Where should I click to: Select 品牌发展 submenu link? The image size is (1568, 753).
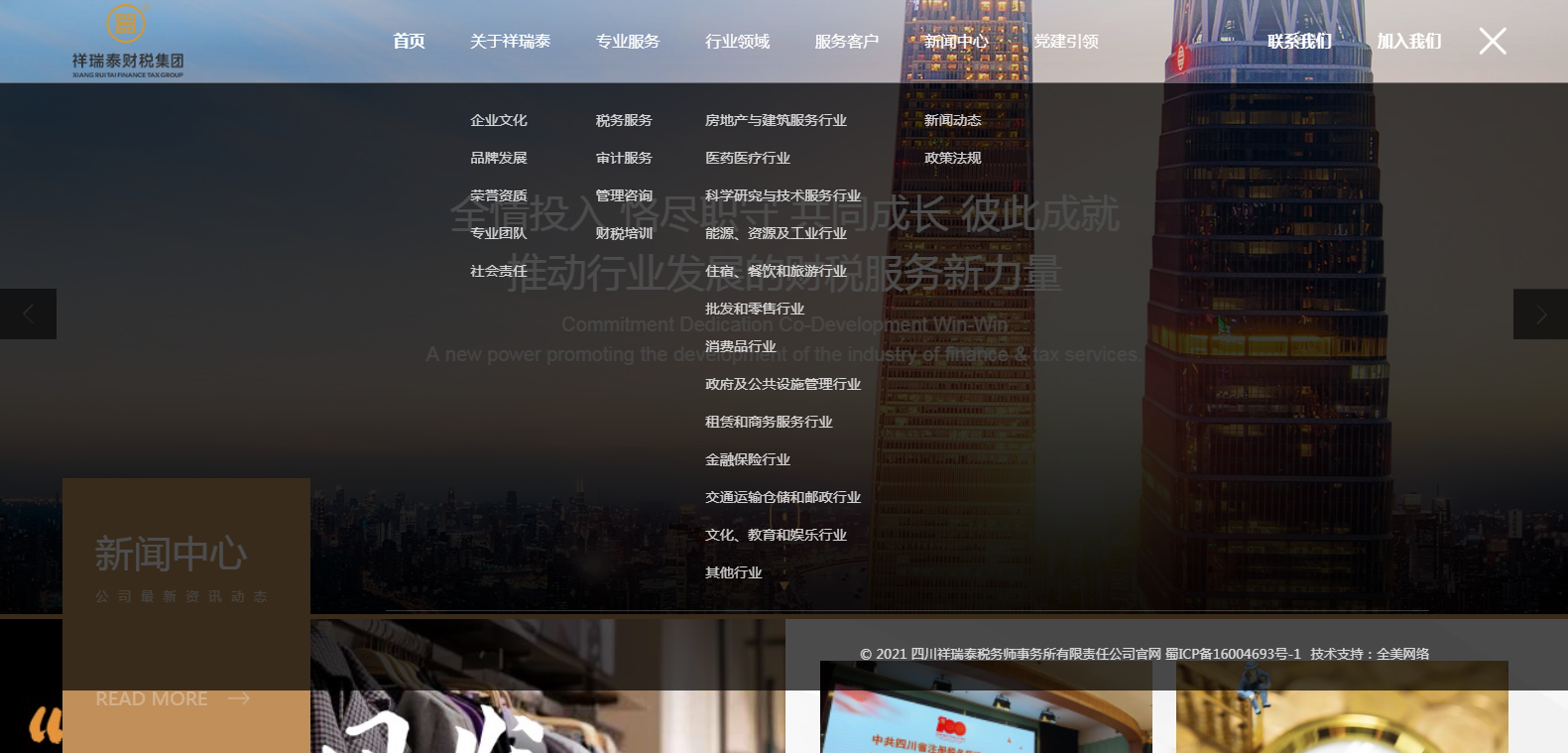(x=499, y=158)
